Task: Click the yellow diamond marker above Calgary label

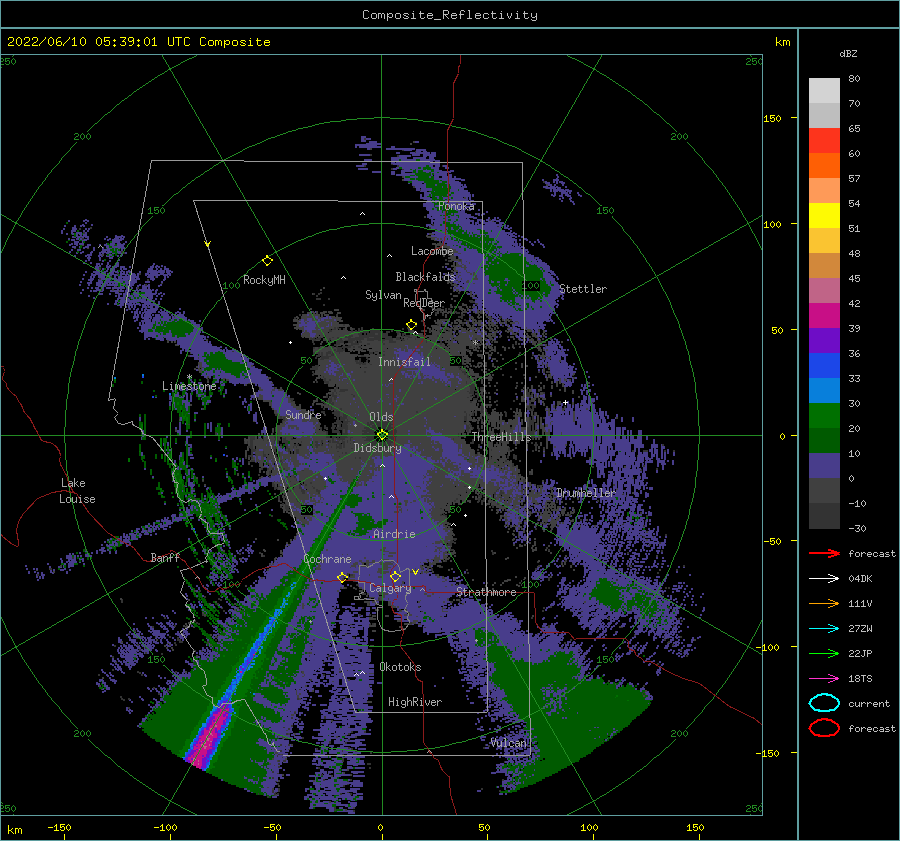Action: coord(395,576)
